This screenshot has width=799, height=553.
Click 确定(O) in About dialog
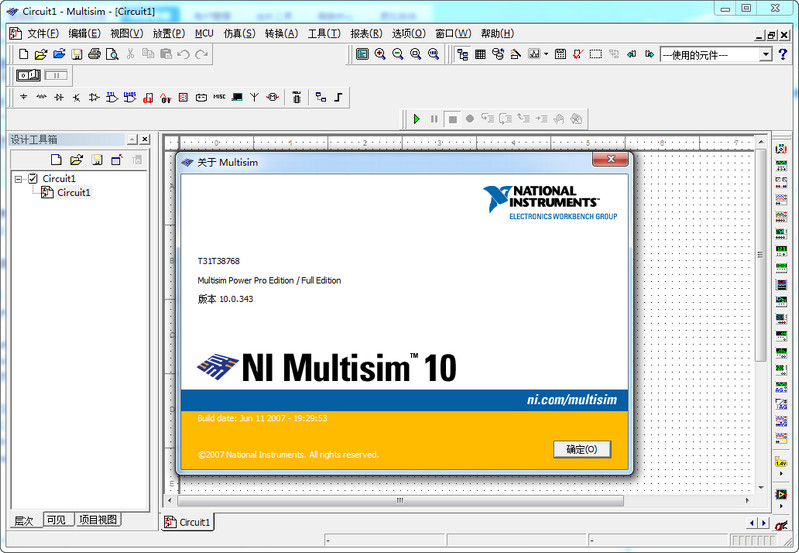pyautogui.click(x=582, y=449)
